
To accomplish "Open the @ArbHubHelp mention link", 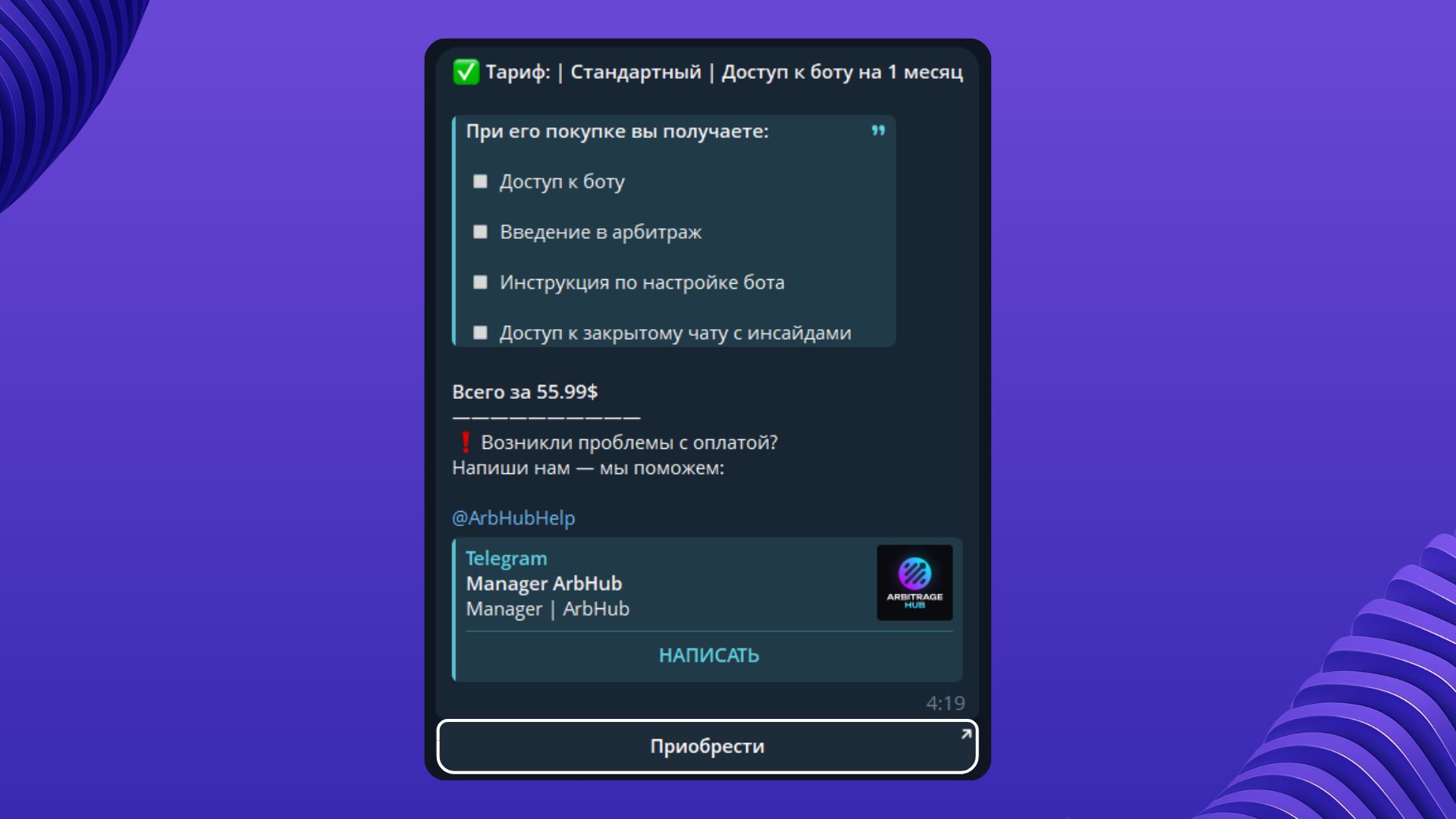I will click(x=513, y=518).
